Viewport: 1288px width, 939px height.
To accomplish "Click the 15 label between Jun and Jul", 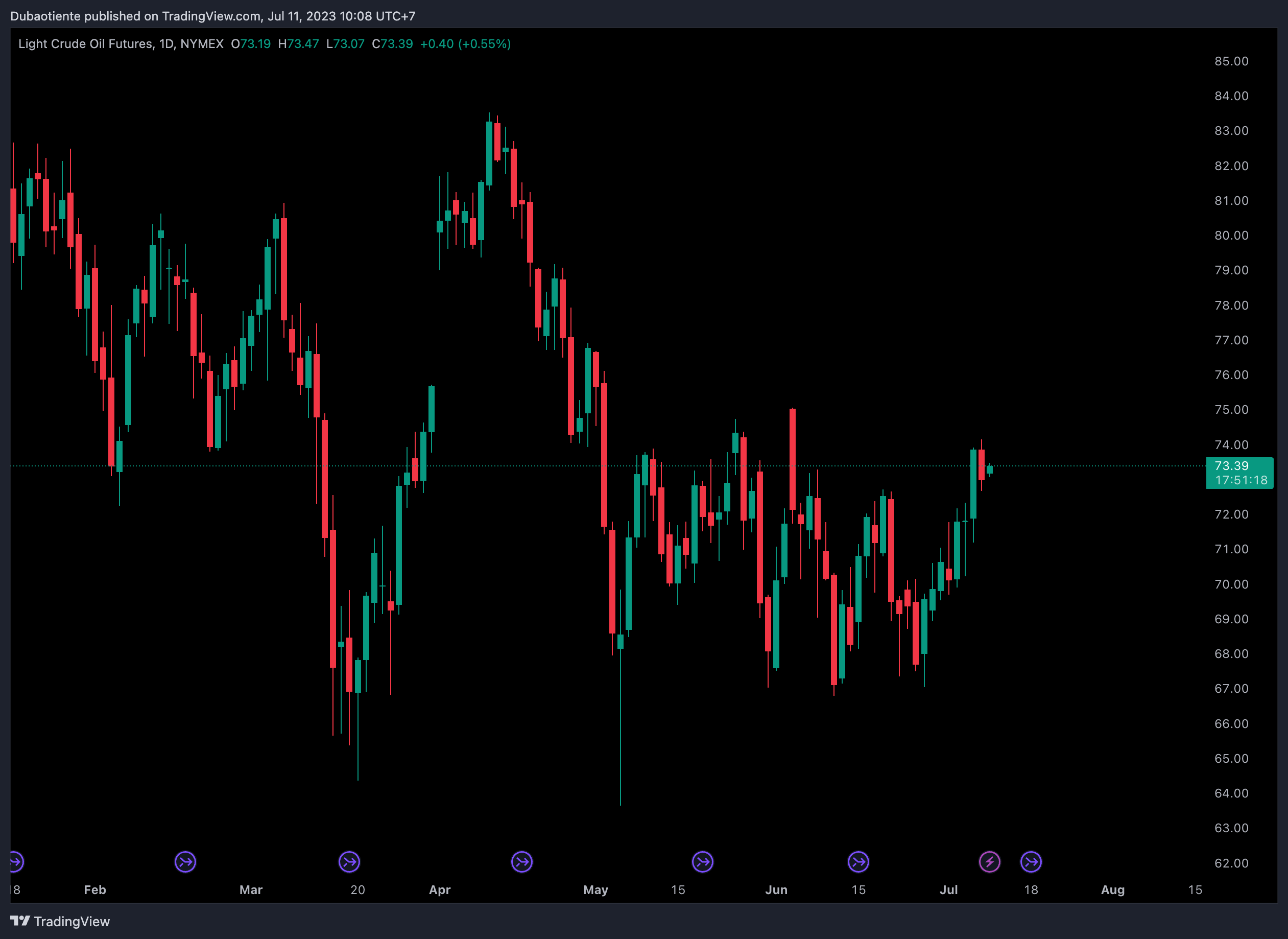I will tap(858, 889).
